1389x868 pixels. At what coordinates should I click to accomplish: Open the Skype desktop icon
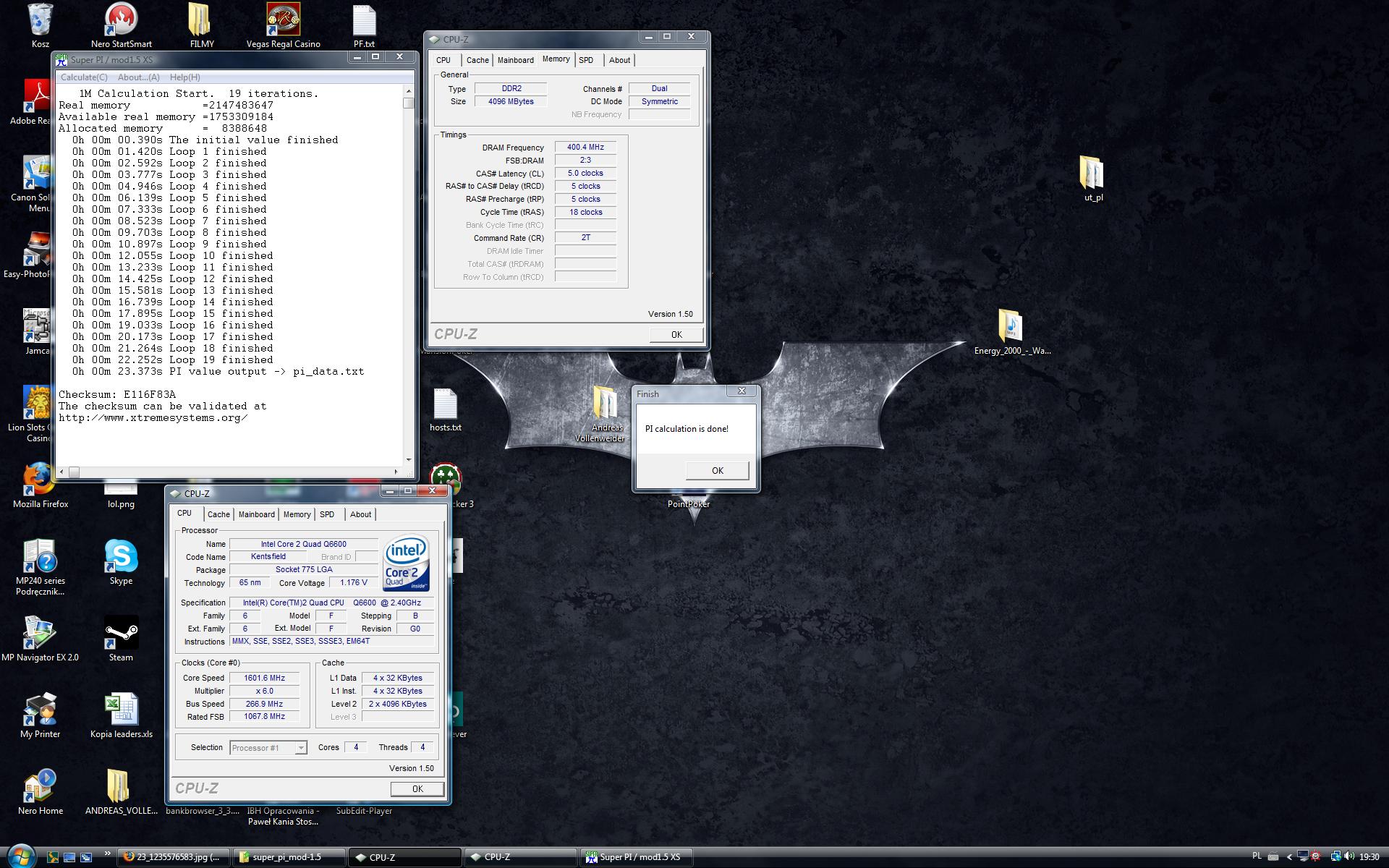coord(121,557)
